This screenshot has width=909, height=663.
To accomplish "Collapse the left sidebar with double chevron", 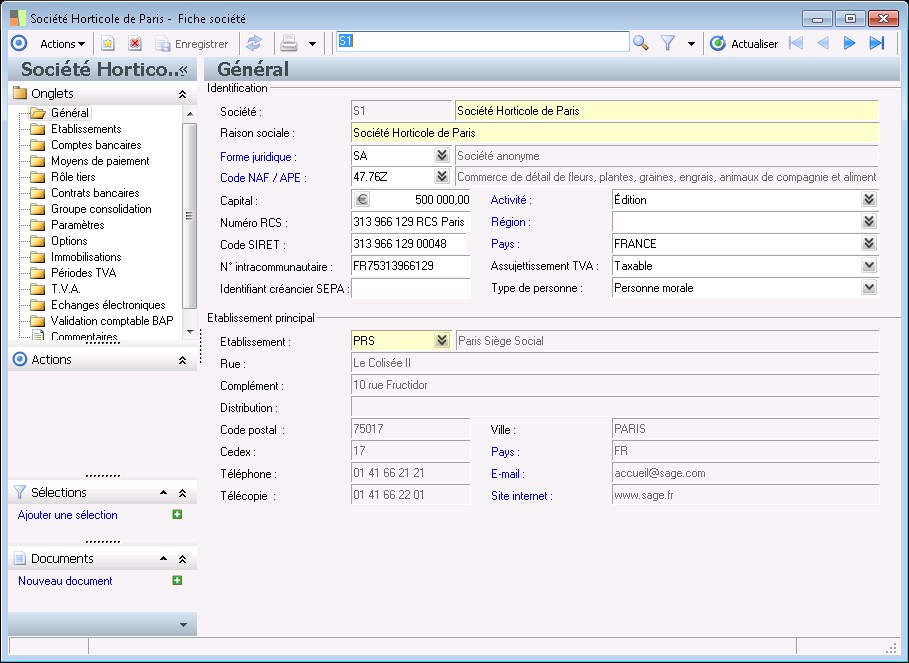I will 183,70.
